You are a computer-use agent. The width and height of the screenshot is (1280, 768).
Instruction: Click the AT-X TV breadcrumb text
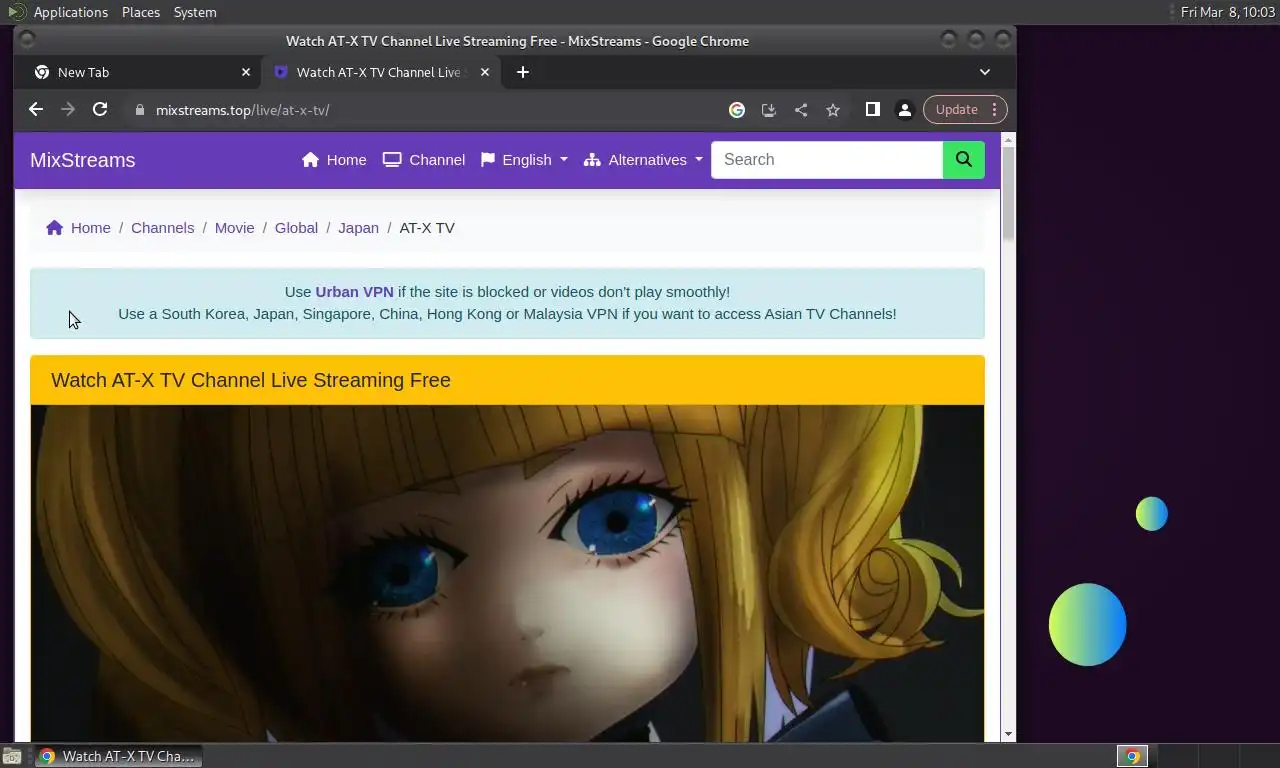[x=427, y=228]
